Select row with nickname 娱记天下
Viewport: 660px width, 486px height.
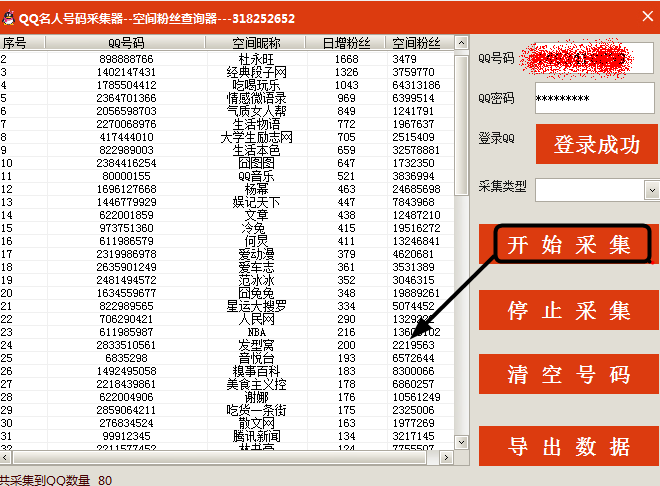[227, 202]
